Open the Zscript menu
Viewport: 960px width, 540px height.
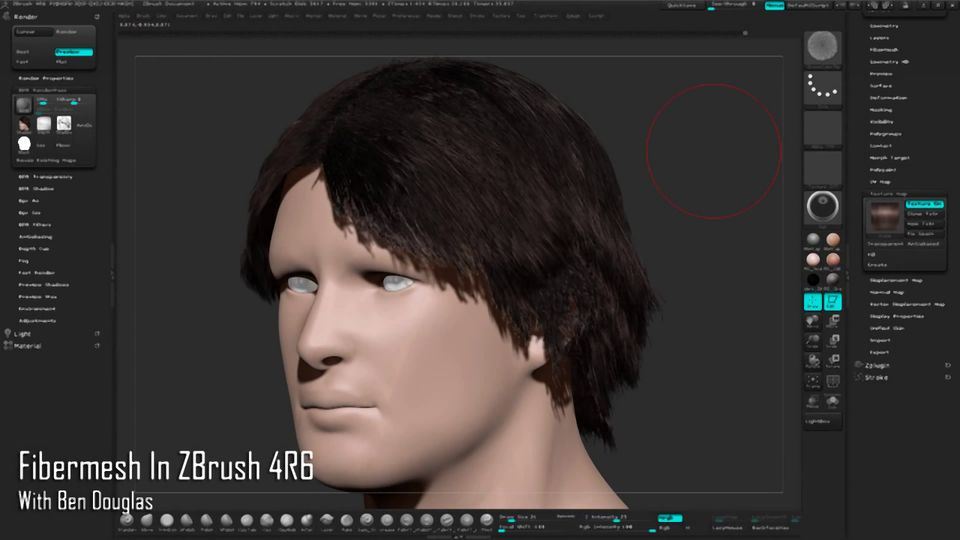596,16
